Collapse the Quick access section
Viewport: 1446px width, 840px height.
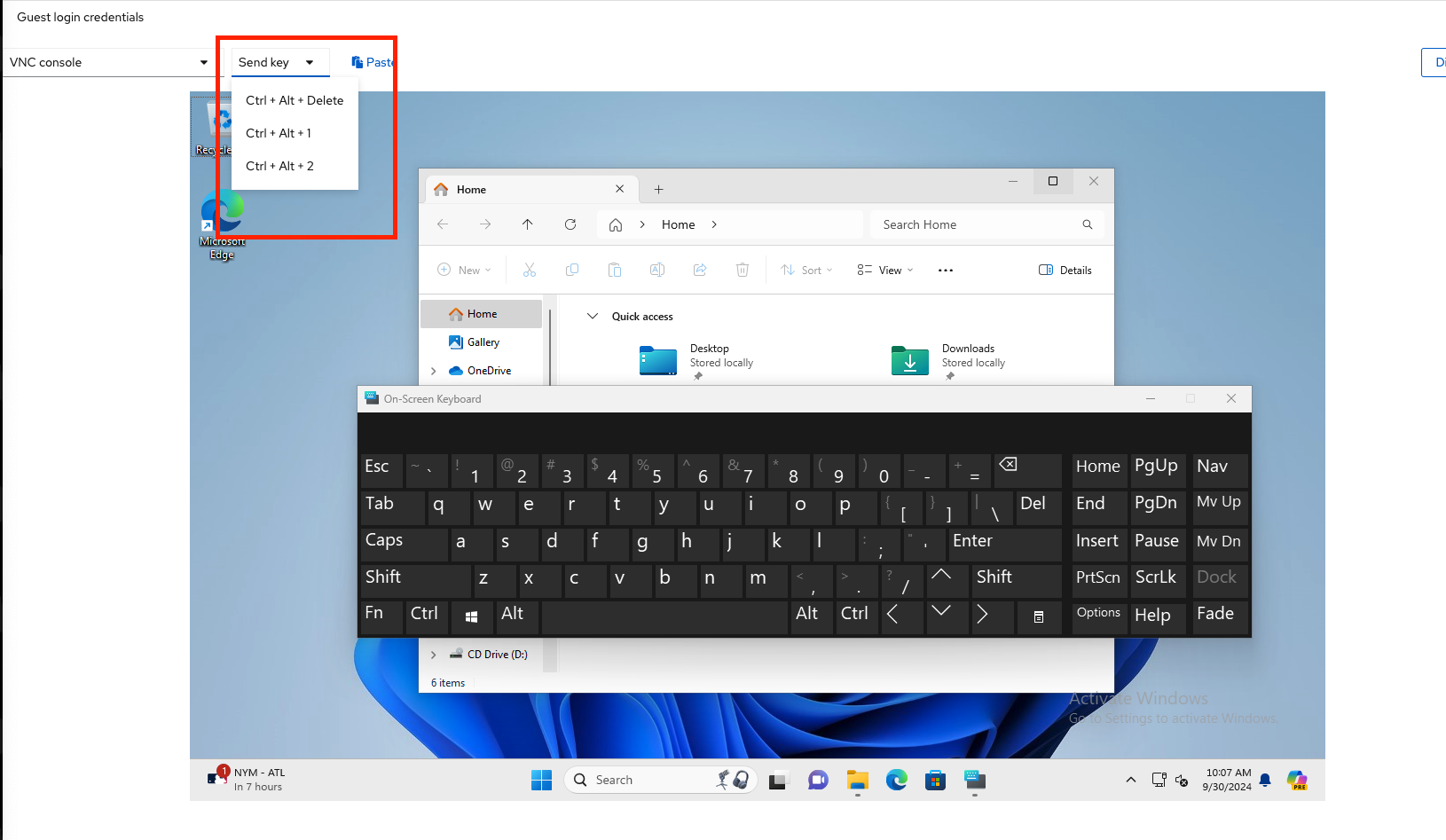593,317
